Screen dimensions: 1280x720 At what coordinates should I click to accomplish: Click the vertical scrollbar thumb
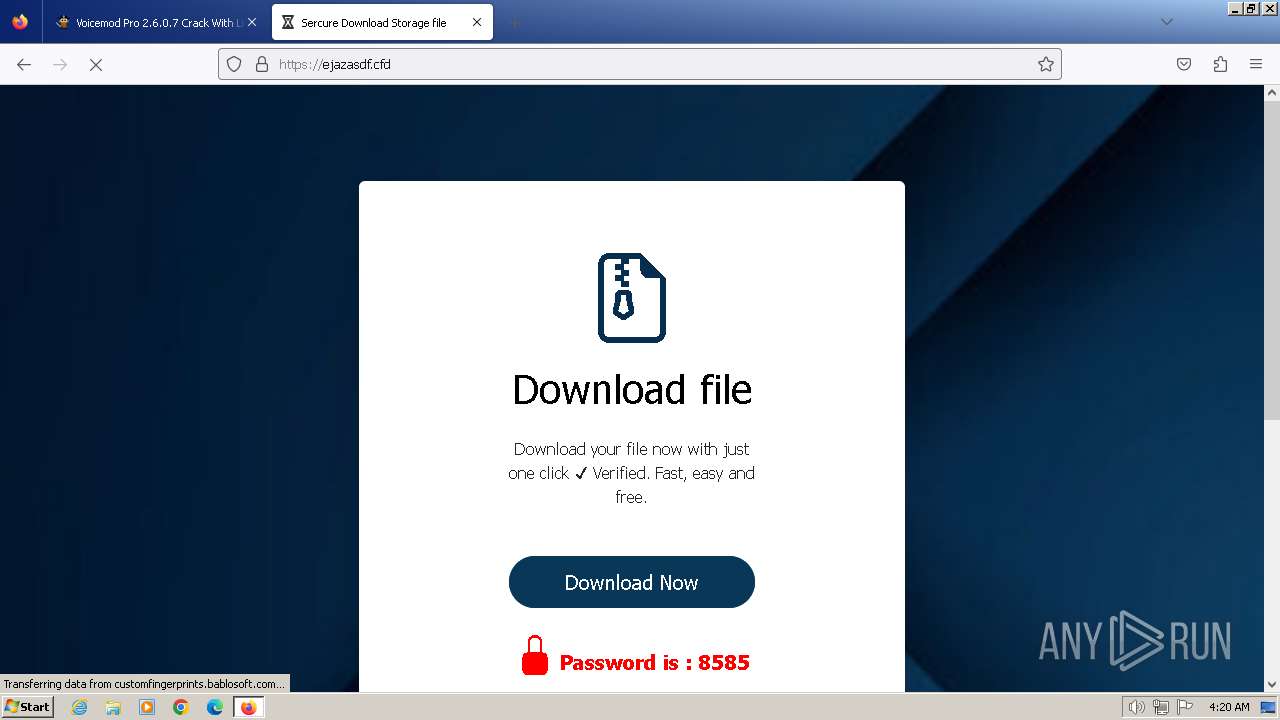1272,260
